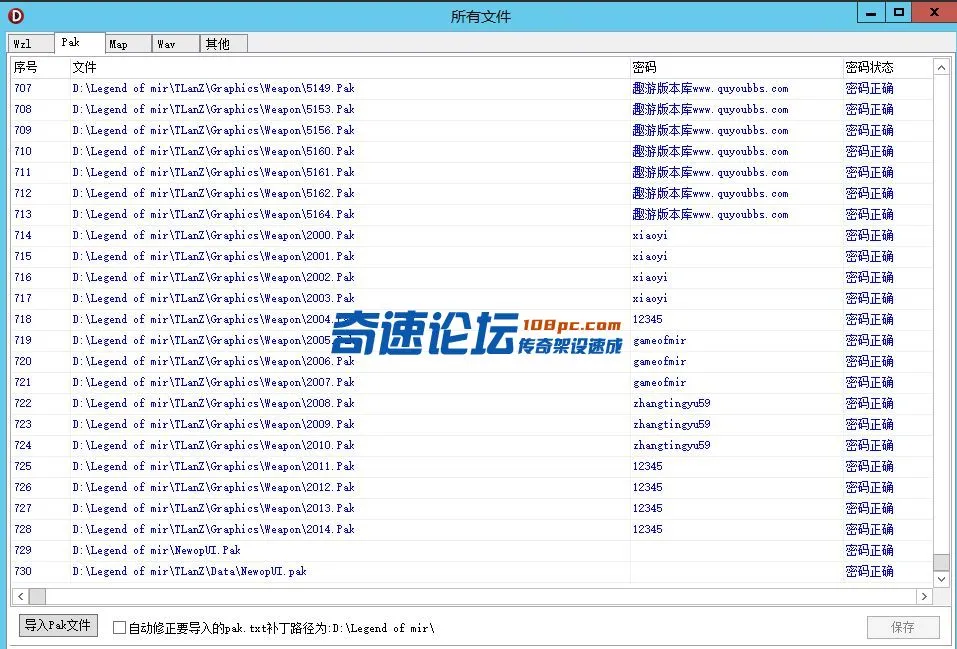Click the 序号 column header
957x649 pixels.
40,67
